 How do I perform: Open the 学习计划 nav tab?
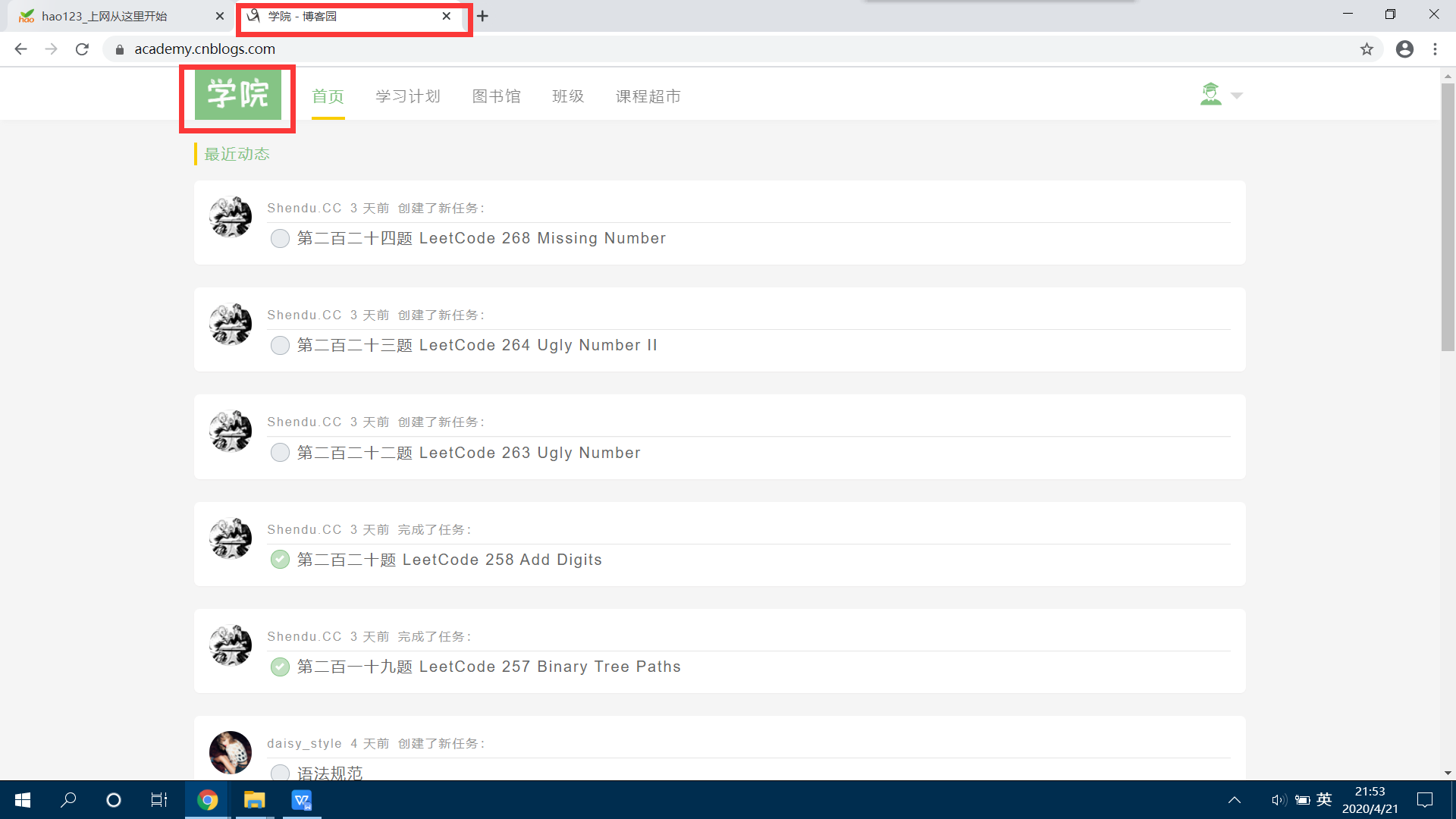pos(408,96)
